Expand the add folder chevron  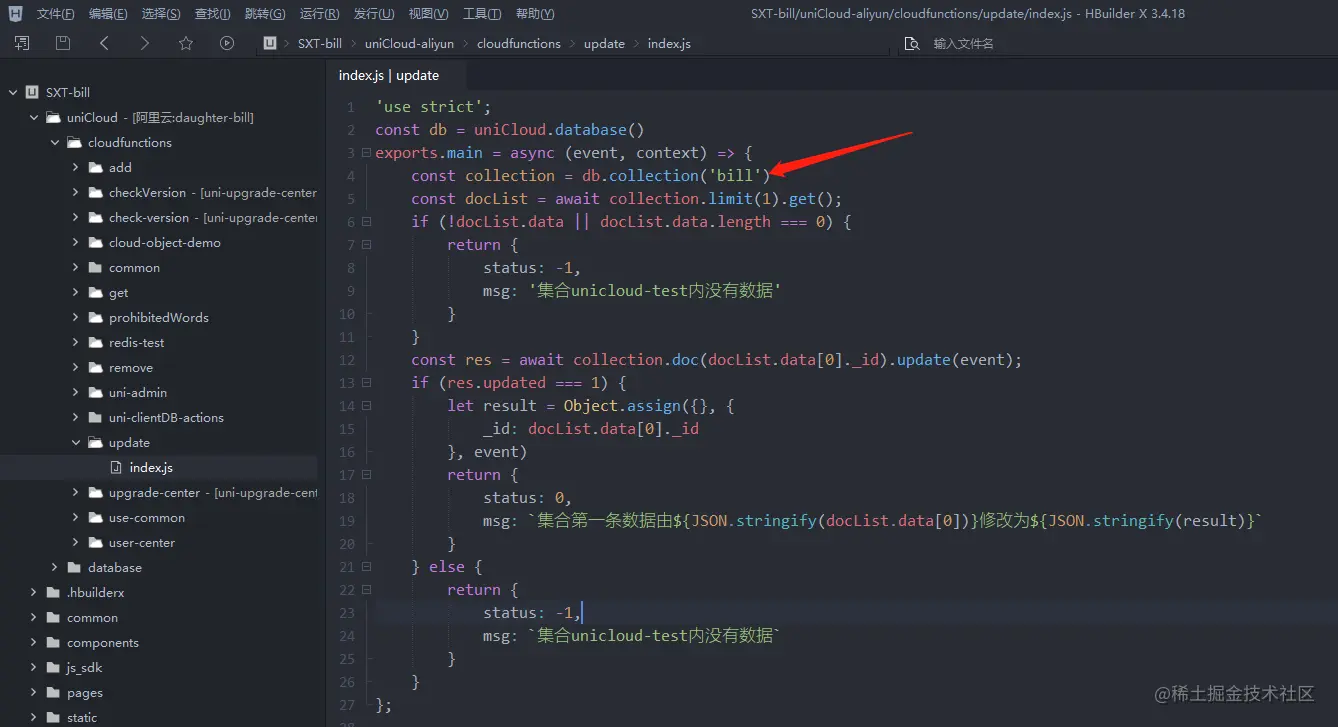click(76, 167)
